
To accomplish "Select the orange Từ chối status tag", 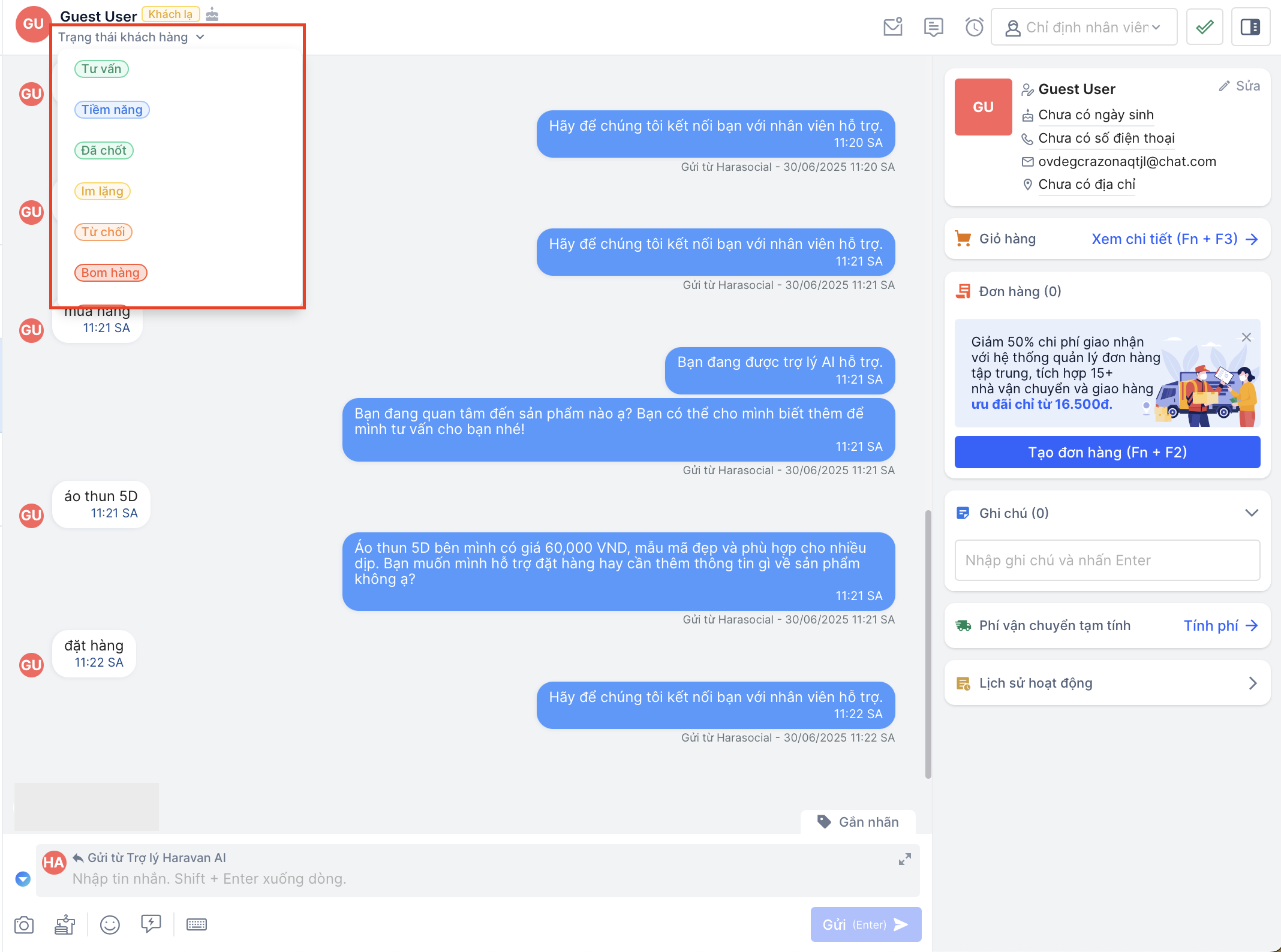I will click(103, 232).
